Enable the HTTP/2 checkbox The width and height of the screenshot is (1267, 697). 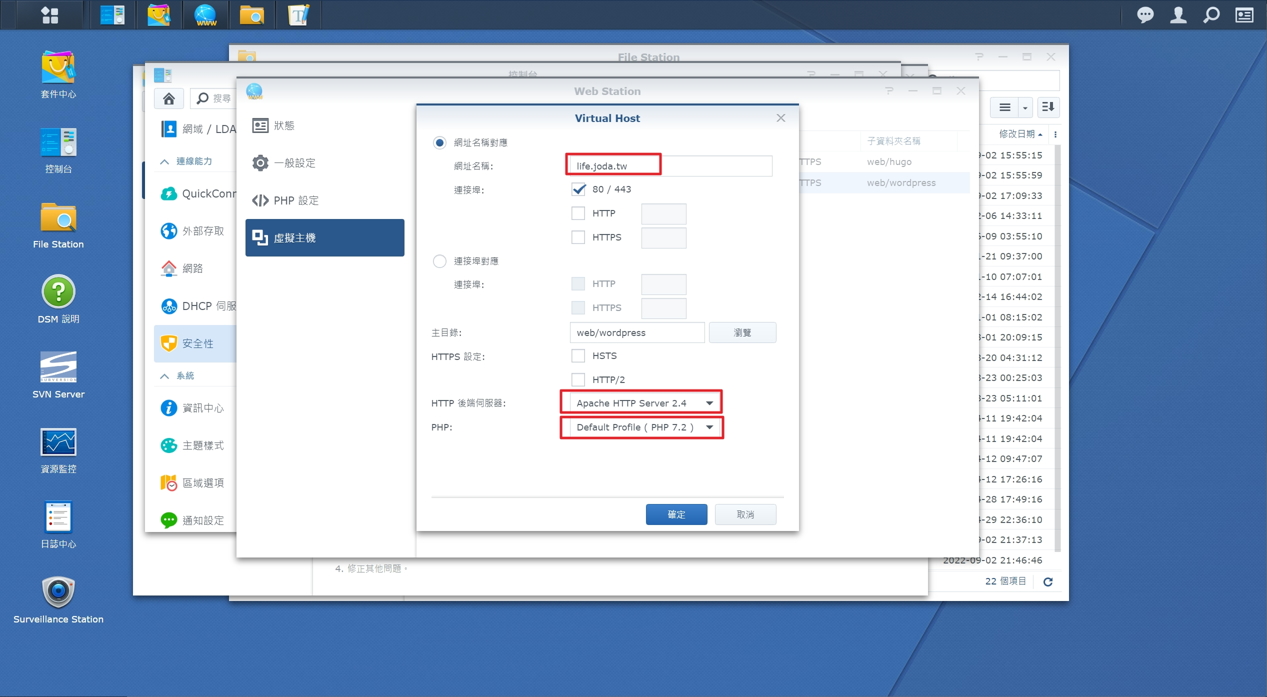coord(578,380)
